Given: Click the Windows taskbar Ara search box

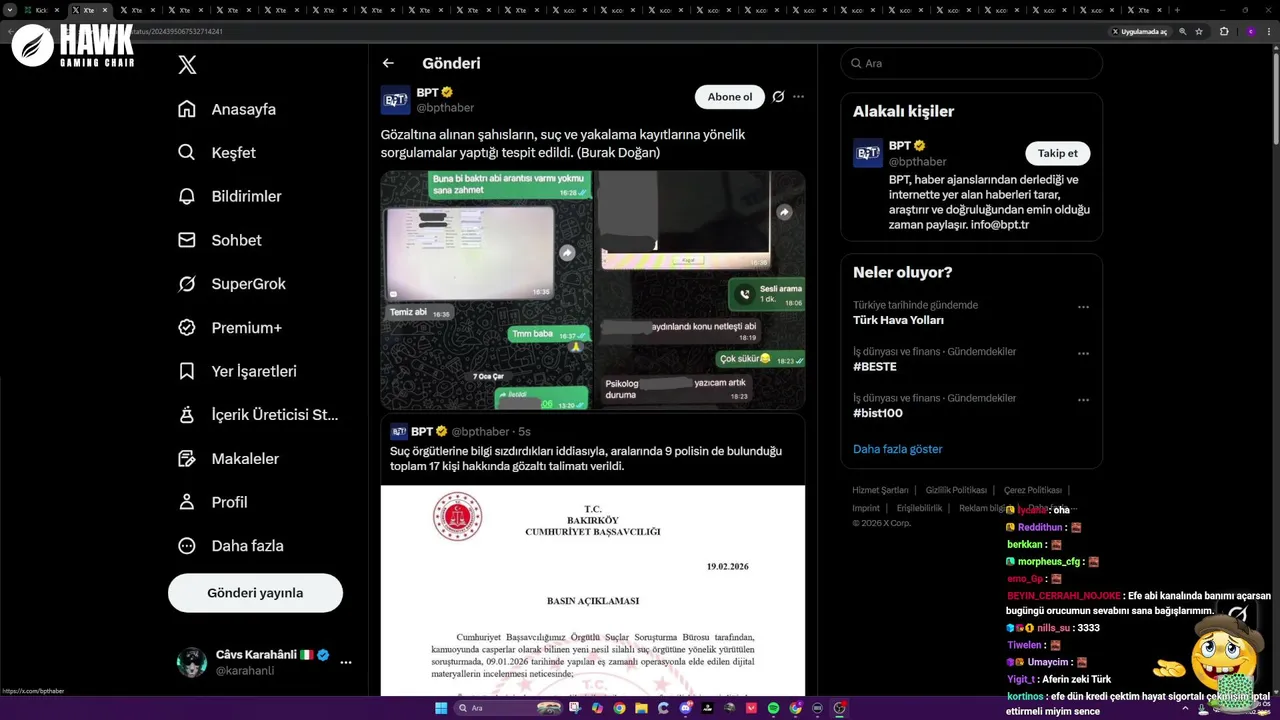Looking at the screenshot, I should (510, 708).
